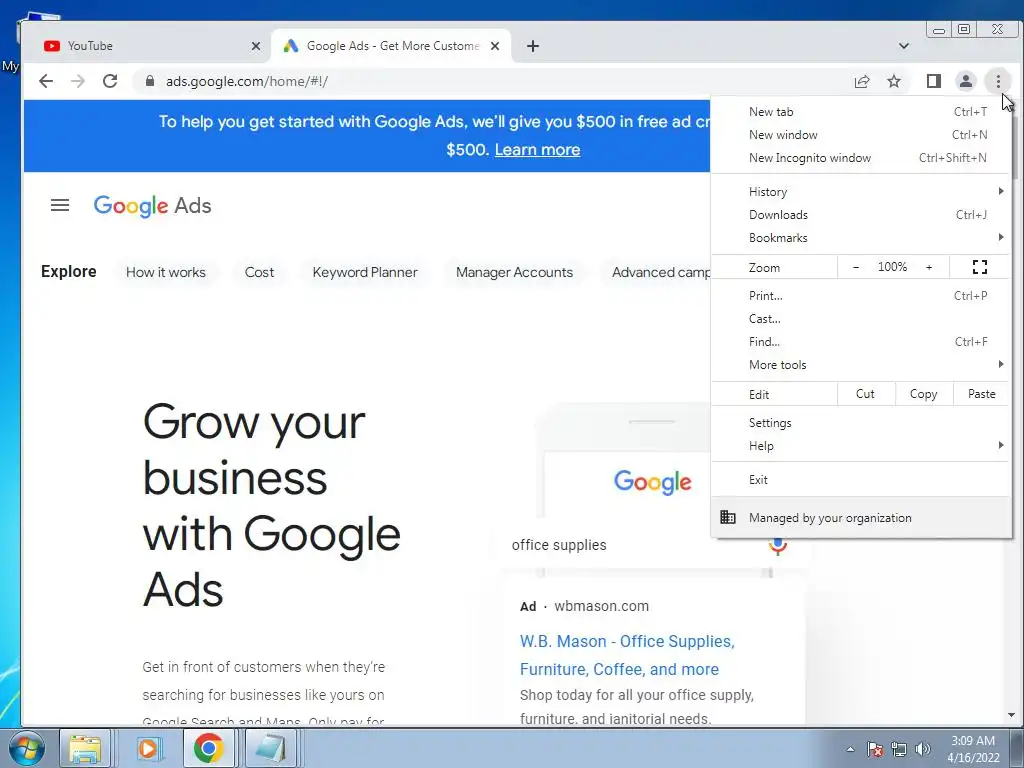1024x768 pixels.
Task: Open Windows Explorer from taskbar
Action: click(x=85, y=748)
